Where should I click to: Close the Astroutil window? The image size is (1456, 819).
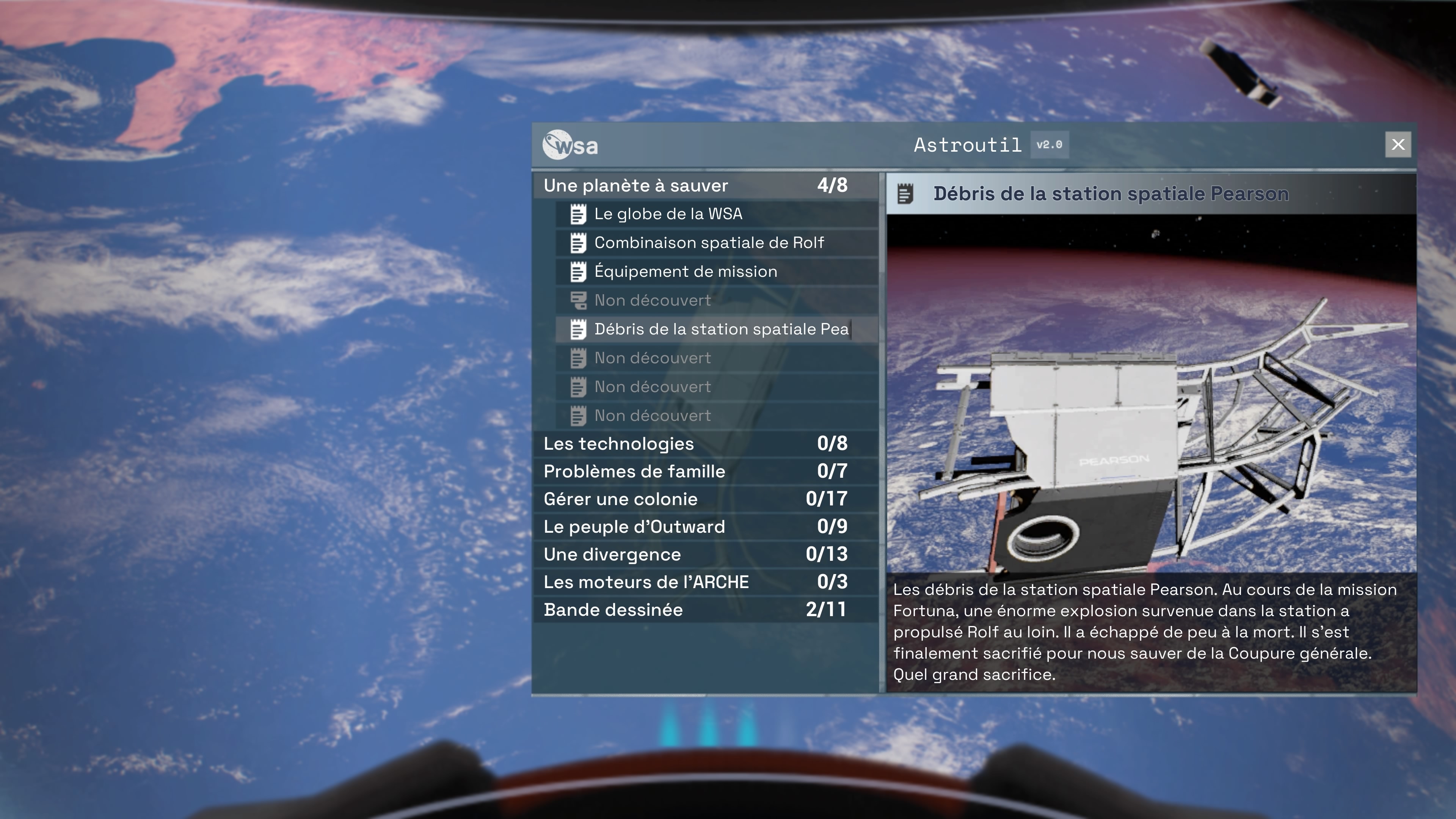1398,145
